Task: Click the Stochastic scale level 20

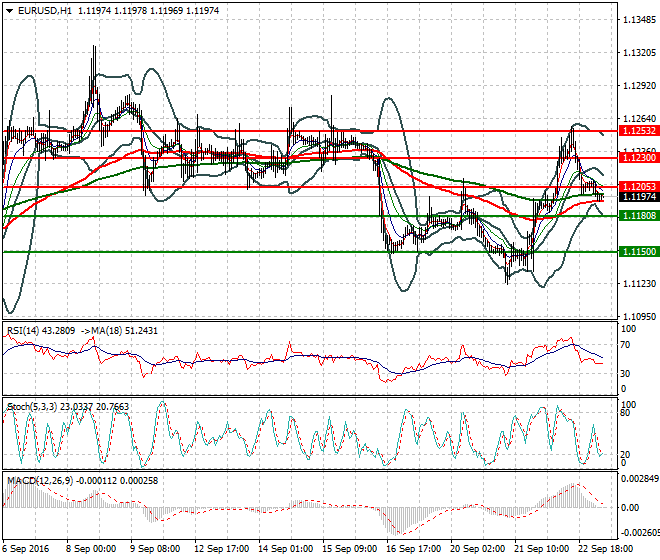Action: pyautogui.click(x=625, y=455)
